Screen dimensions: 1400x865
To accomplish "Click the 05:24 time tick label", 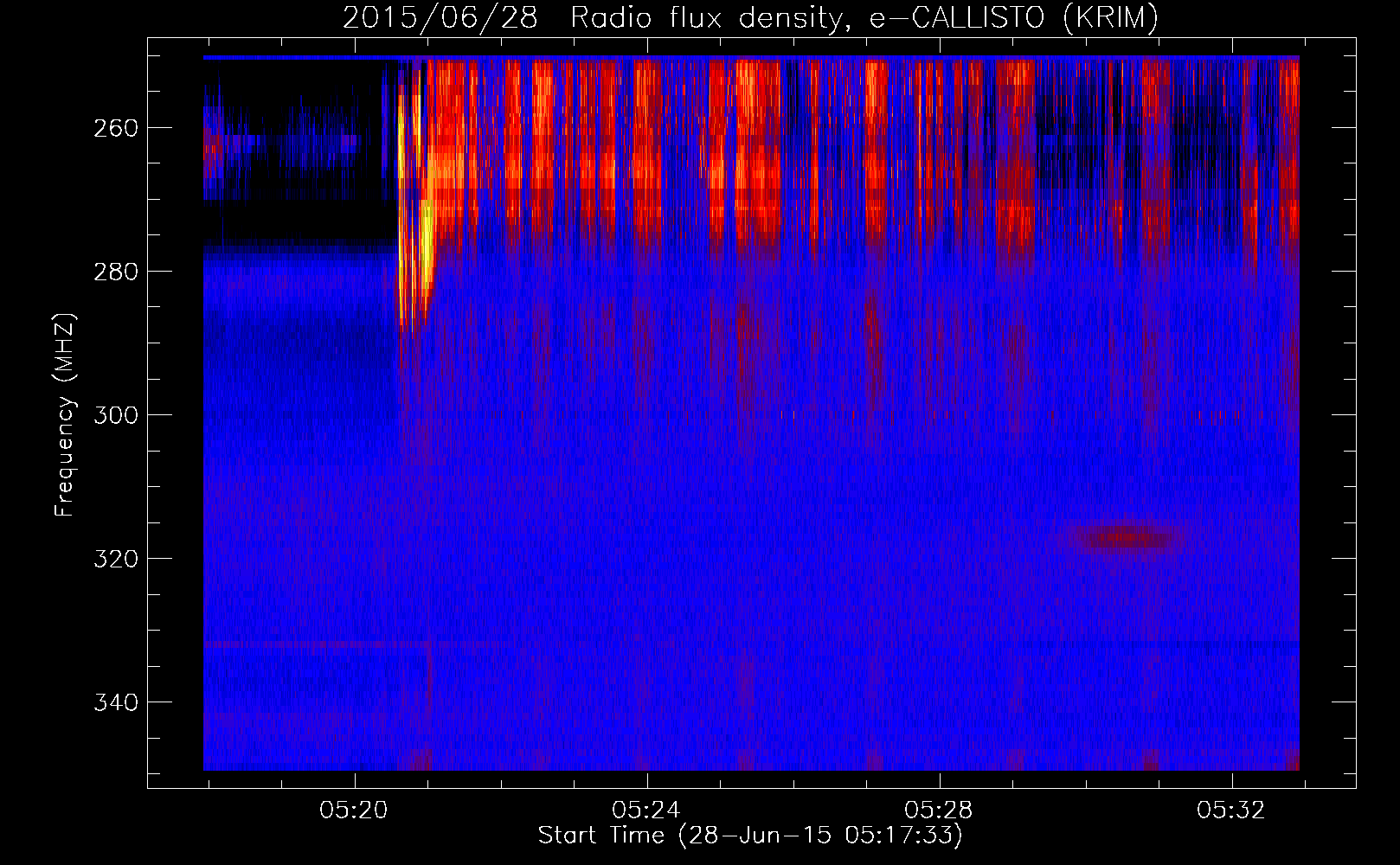I will coord(646,811).
